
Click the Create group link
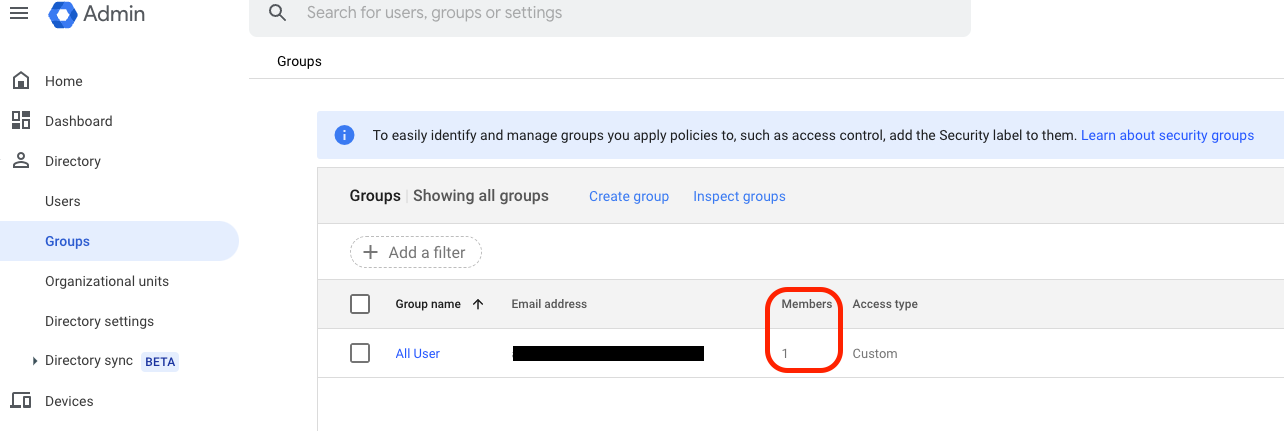click(628, 196)
